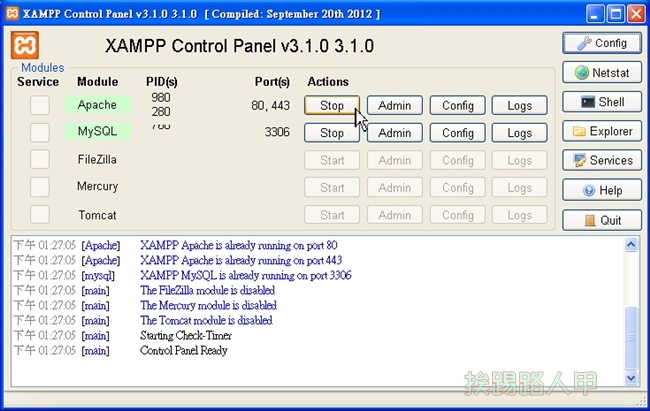Click the Tomcat Config button
Viewport: 650px width, 411px height.
click(x=458, y=215)
